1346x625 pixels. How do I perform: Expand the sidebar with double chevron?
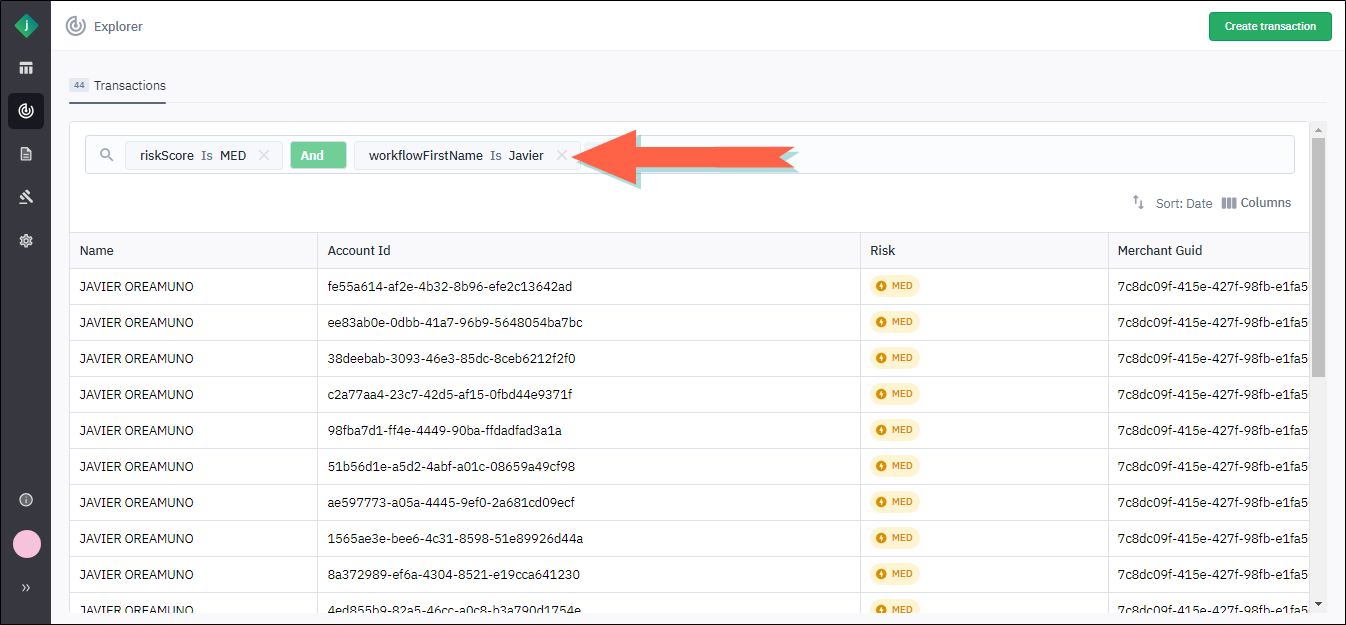[x=26, y=588]
